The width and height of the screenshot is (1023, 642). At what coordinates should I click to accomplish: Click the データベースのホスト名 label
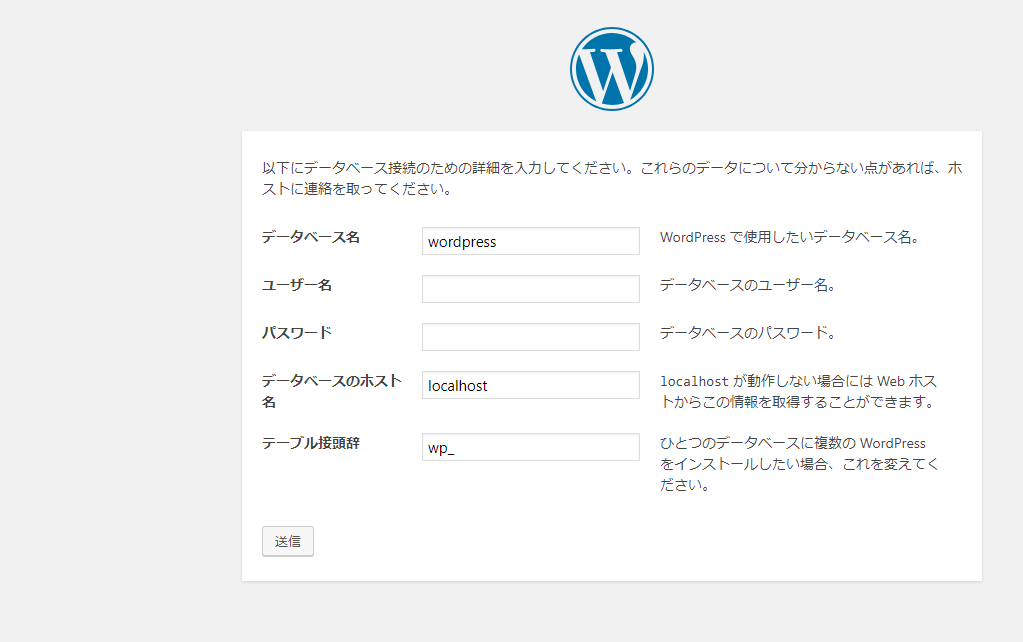tap(331, 381)
